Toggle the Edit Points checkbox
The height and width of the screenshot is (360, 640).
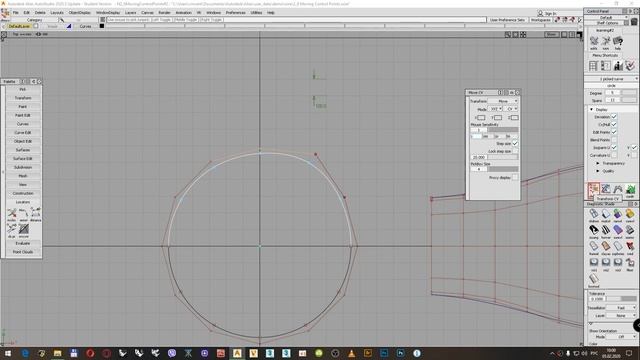(x=614, y=132)
